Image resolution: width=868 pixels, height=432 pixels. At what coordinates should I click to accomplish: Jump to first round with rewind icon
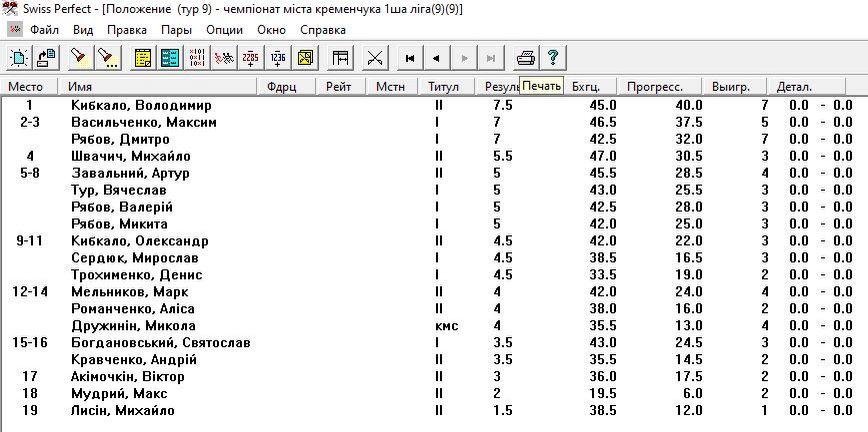pyautogui.click(x=409, y=57)
